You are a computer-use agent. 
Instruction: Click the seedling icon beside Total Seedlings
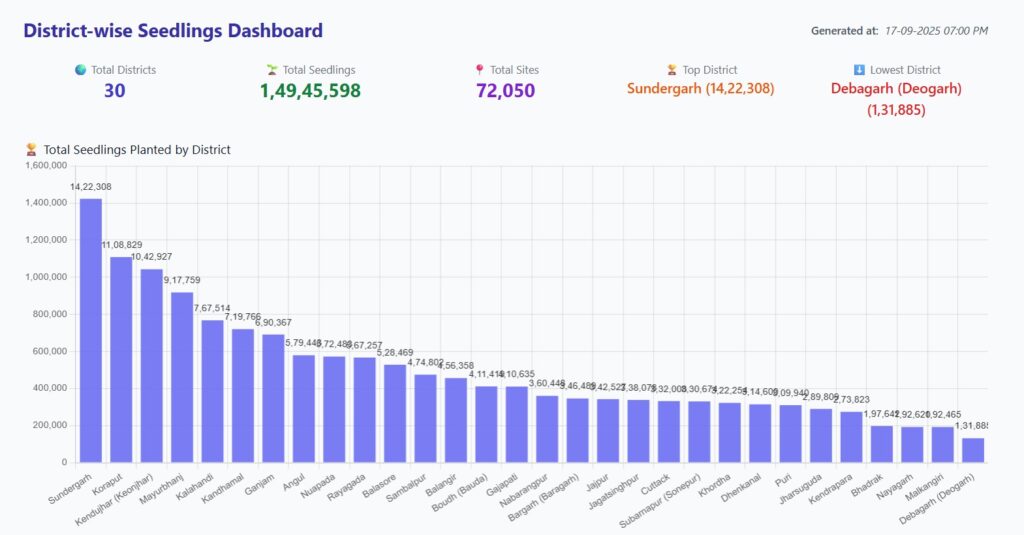tap(272, 70)
